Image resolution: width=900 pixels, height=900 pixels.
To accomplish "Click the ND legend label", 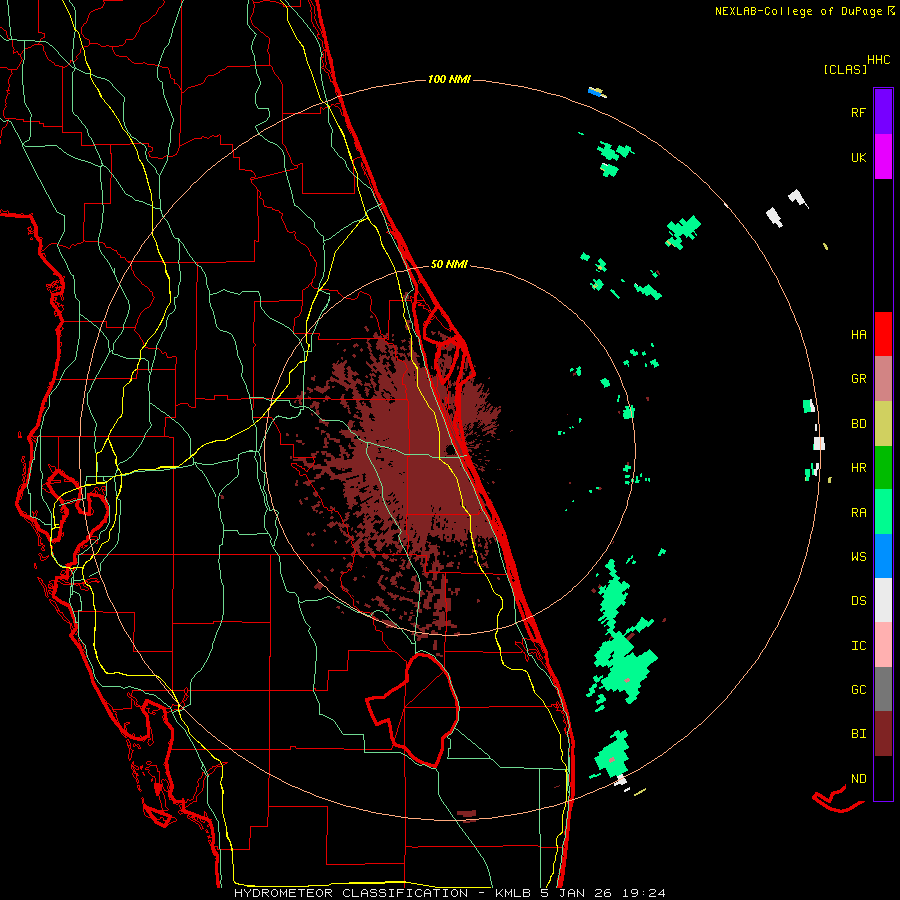I will (x=858, y=779).
